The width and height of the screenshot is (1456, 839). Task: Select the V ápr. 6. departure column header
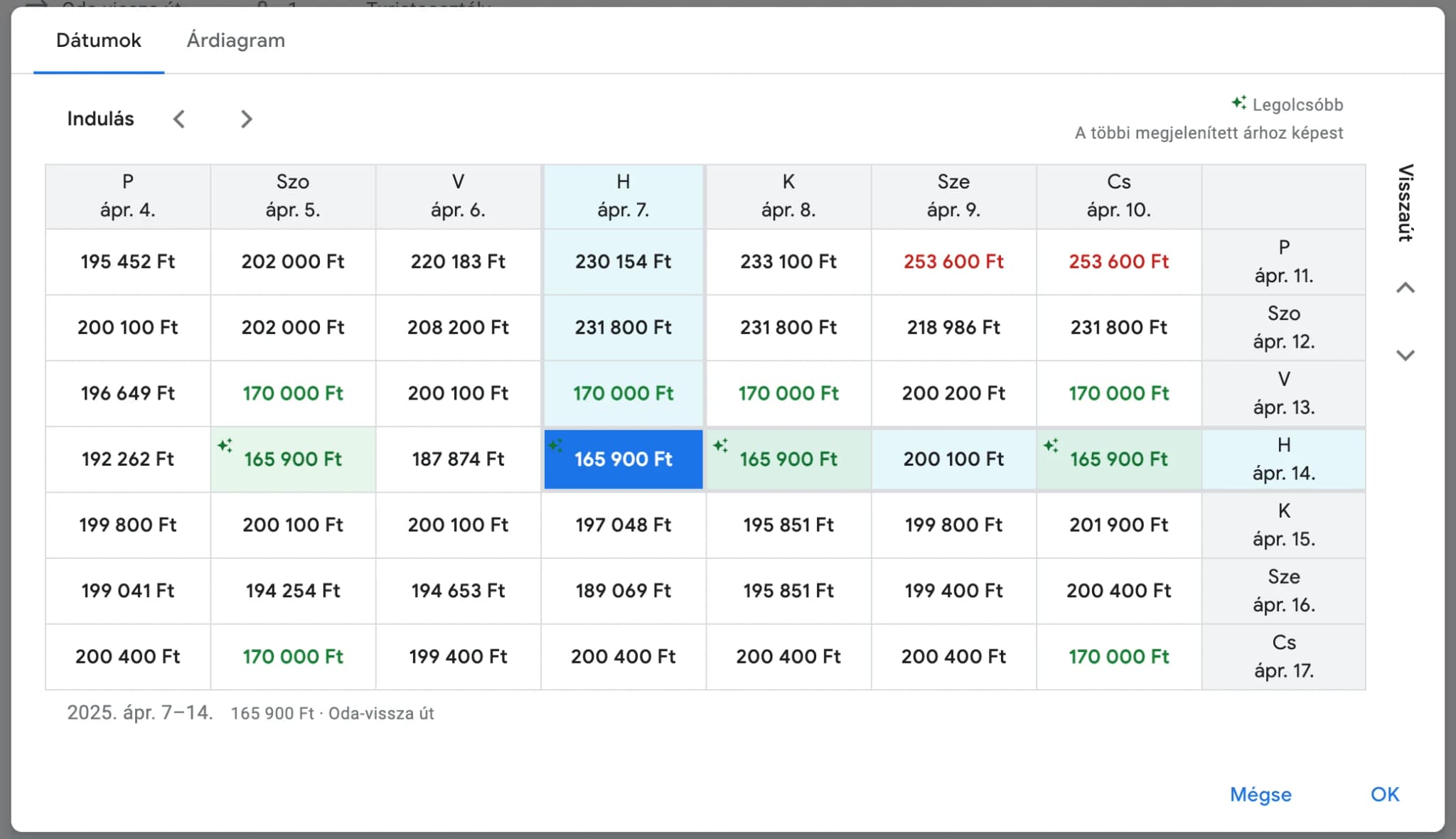pos(459,196)
